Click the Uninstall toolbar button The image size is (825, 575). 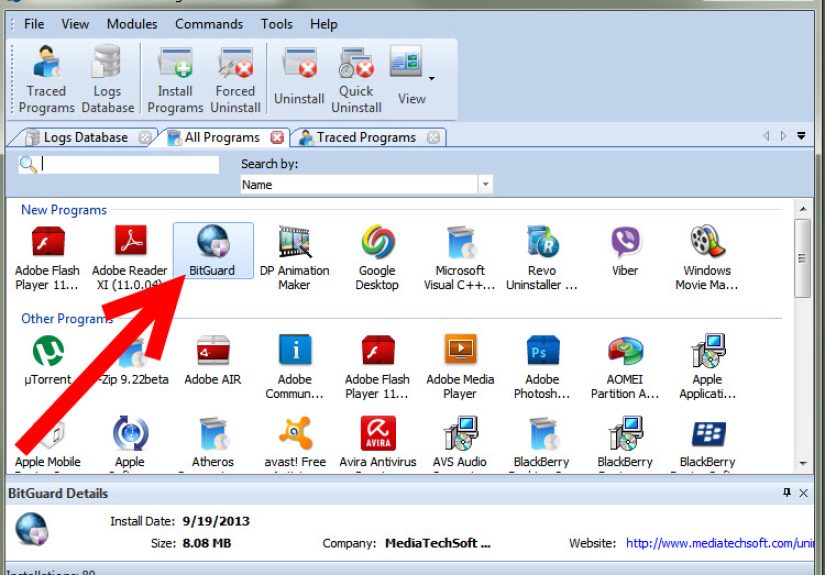[x=299, y=78]
